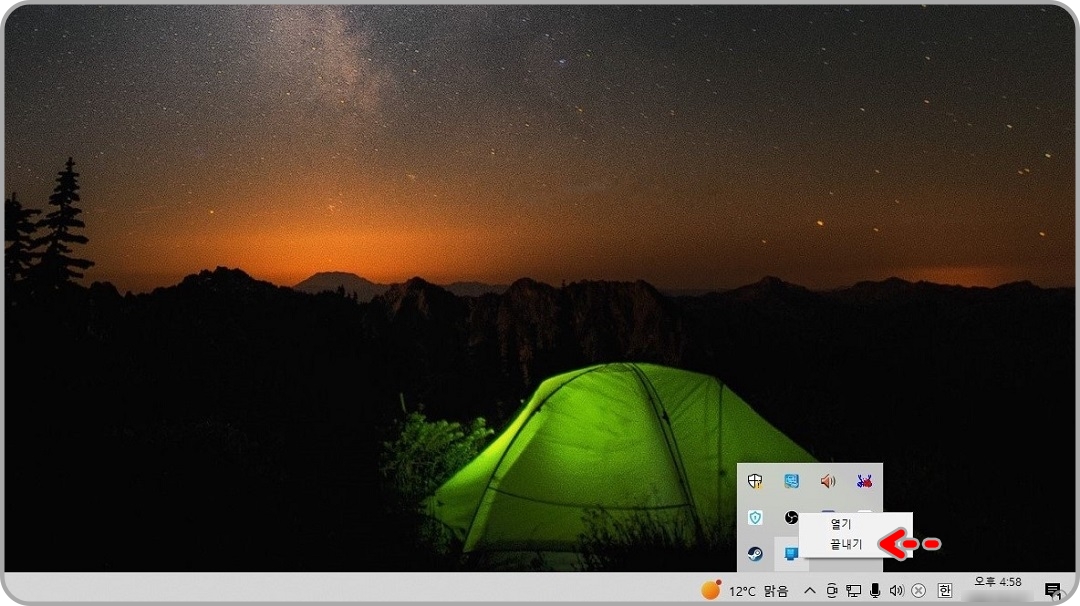Open network status taskbar icon
This screenshot has height=606, width=1080.
coord(853,591)
